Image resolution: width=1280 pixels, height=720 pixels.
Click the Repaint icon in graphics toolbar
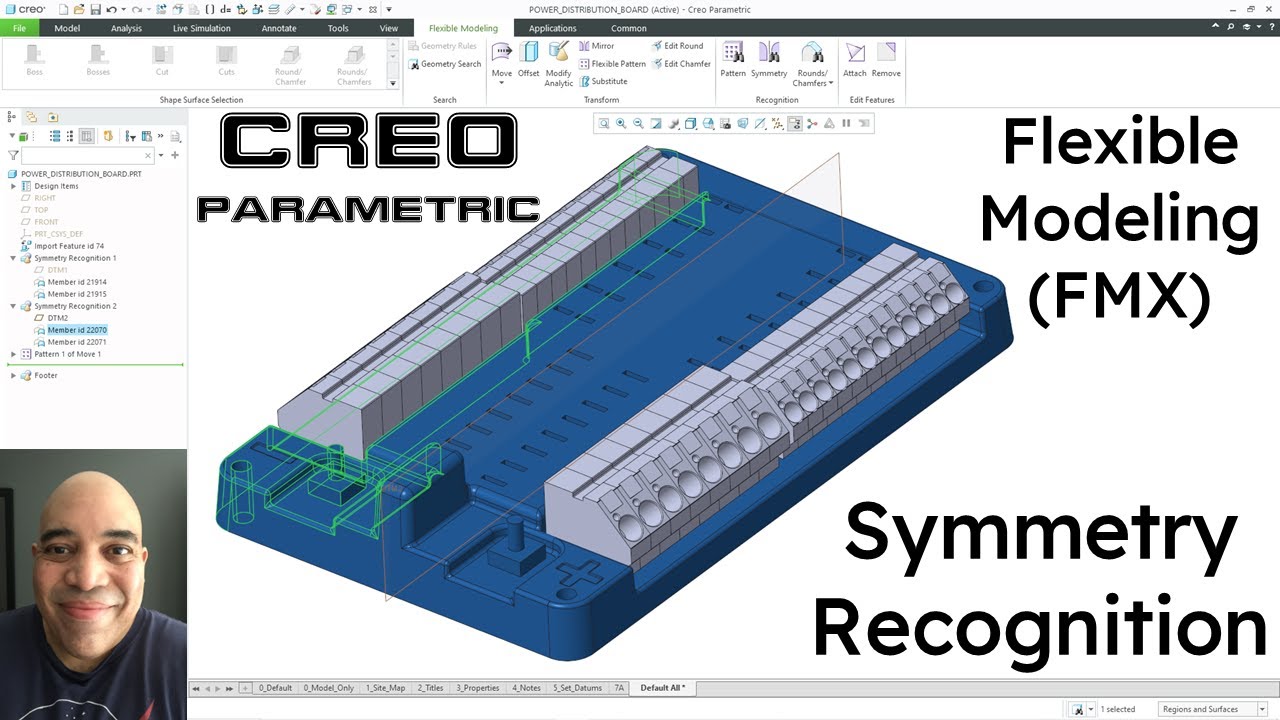tap(656, 124)
